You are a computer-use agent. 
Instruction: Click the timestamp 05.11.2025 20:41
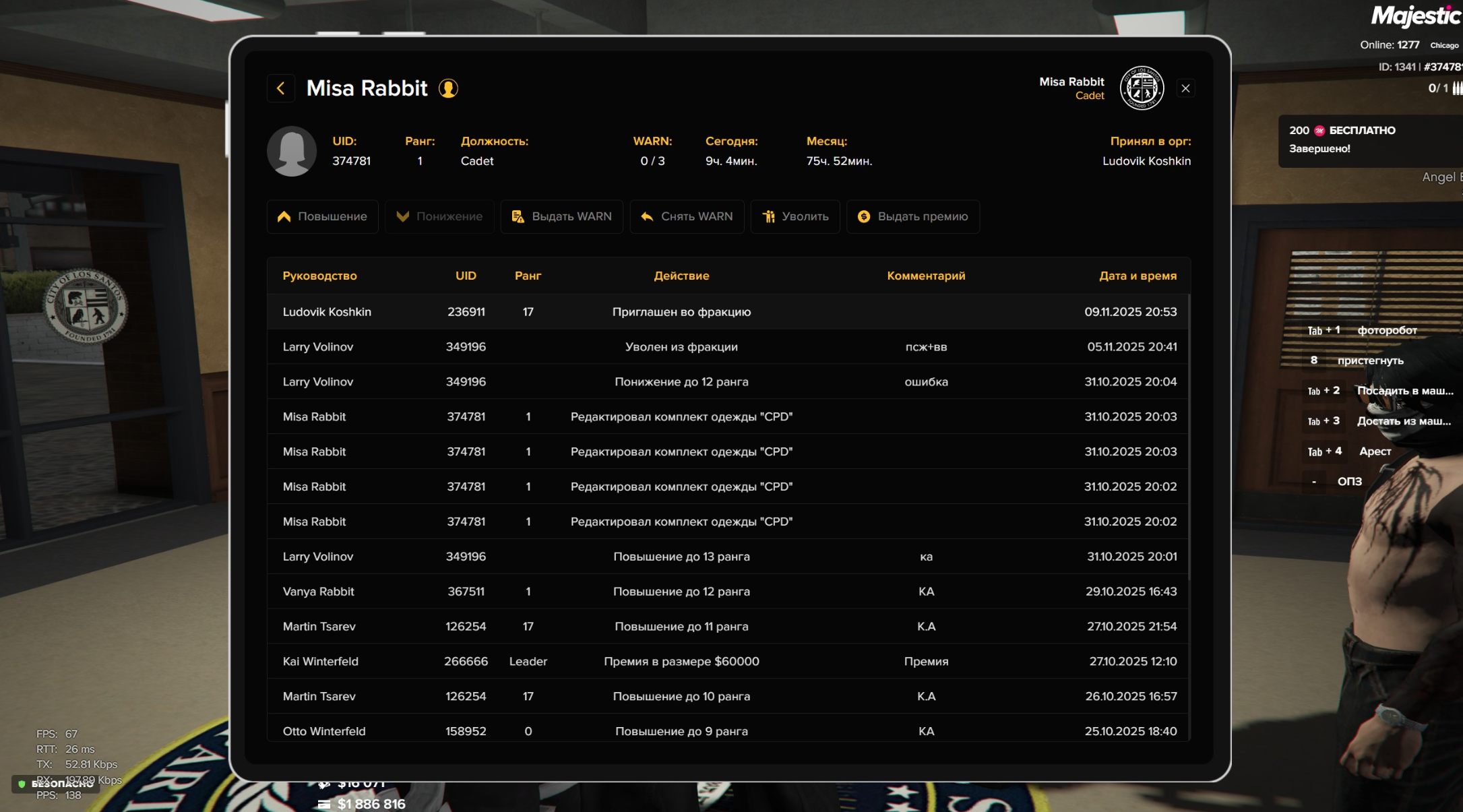(1132, 347)
